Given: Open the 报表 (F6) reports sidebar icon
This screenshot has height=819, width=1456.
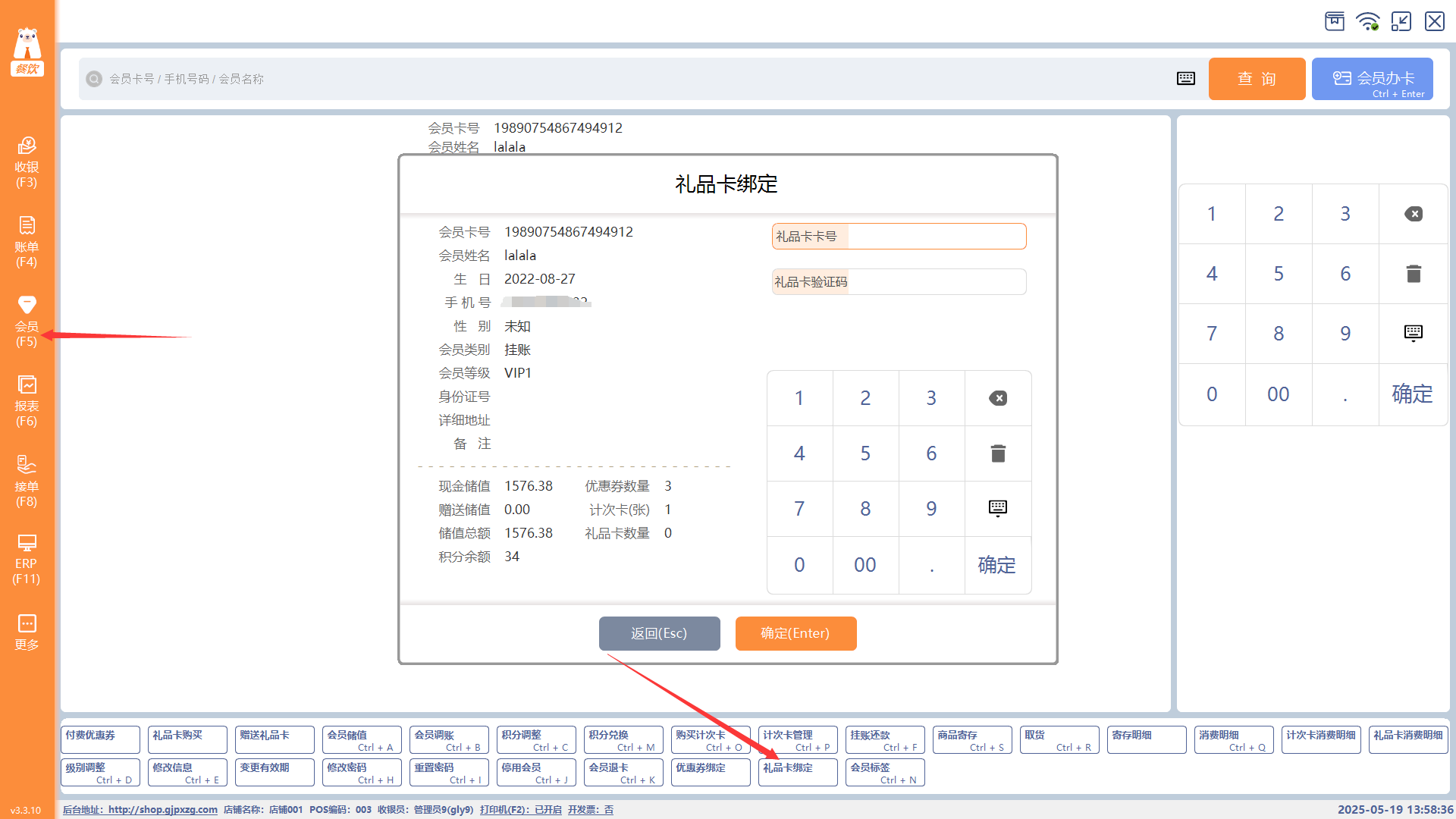Looking at the screenshot, I should 27,400.
